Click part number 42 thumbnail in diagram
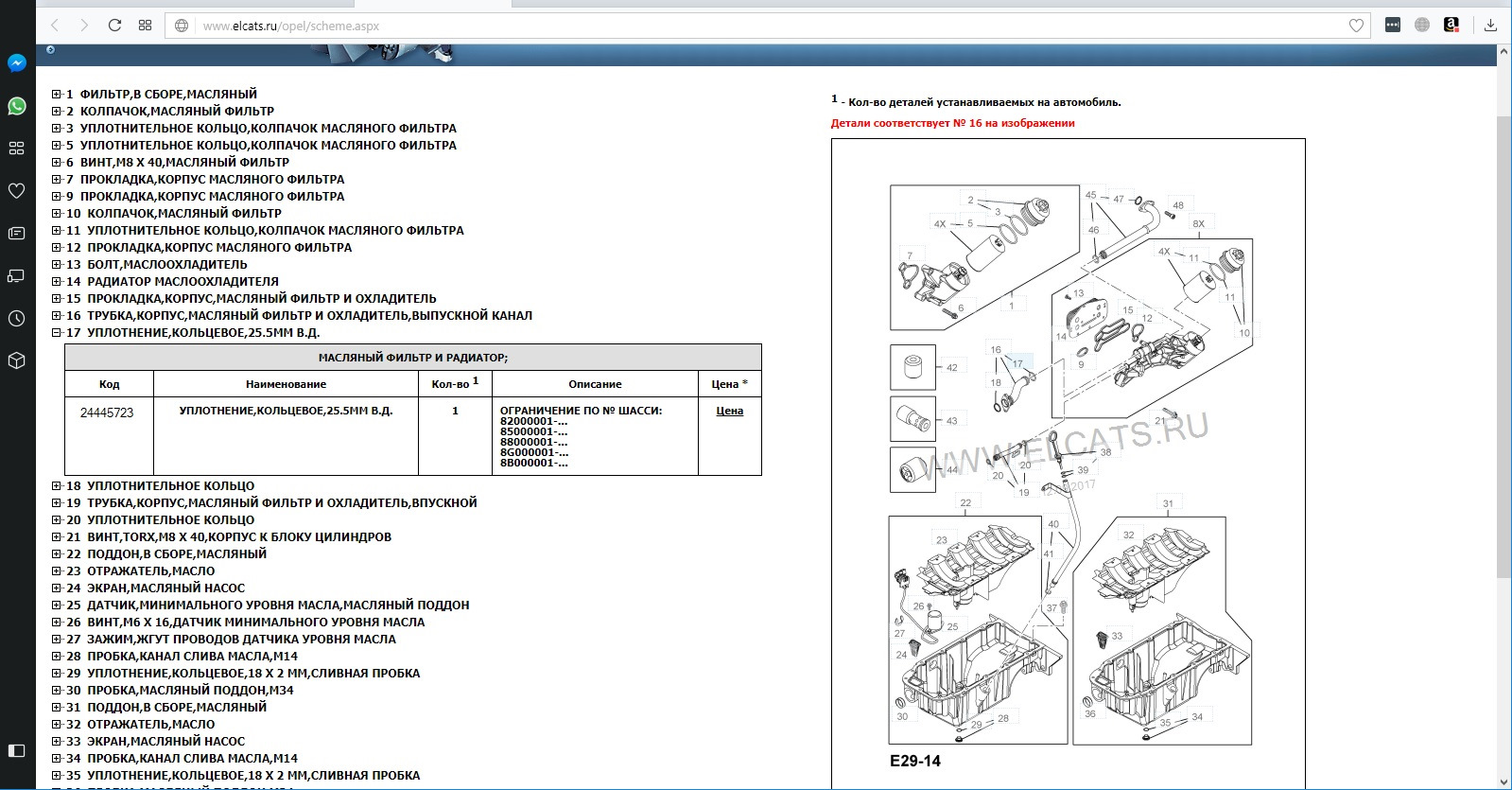 tap(913, 367)
